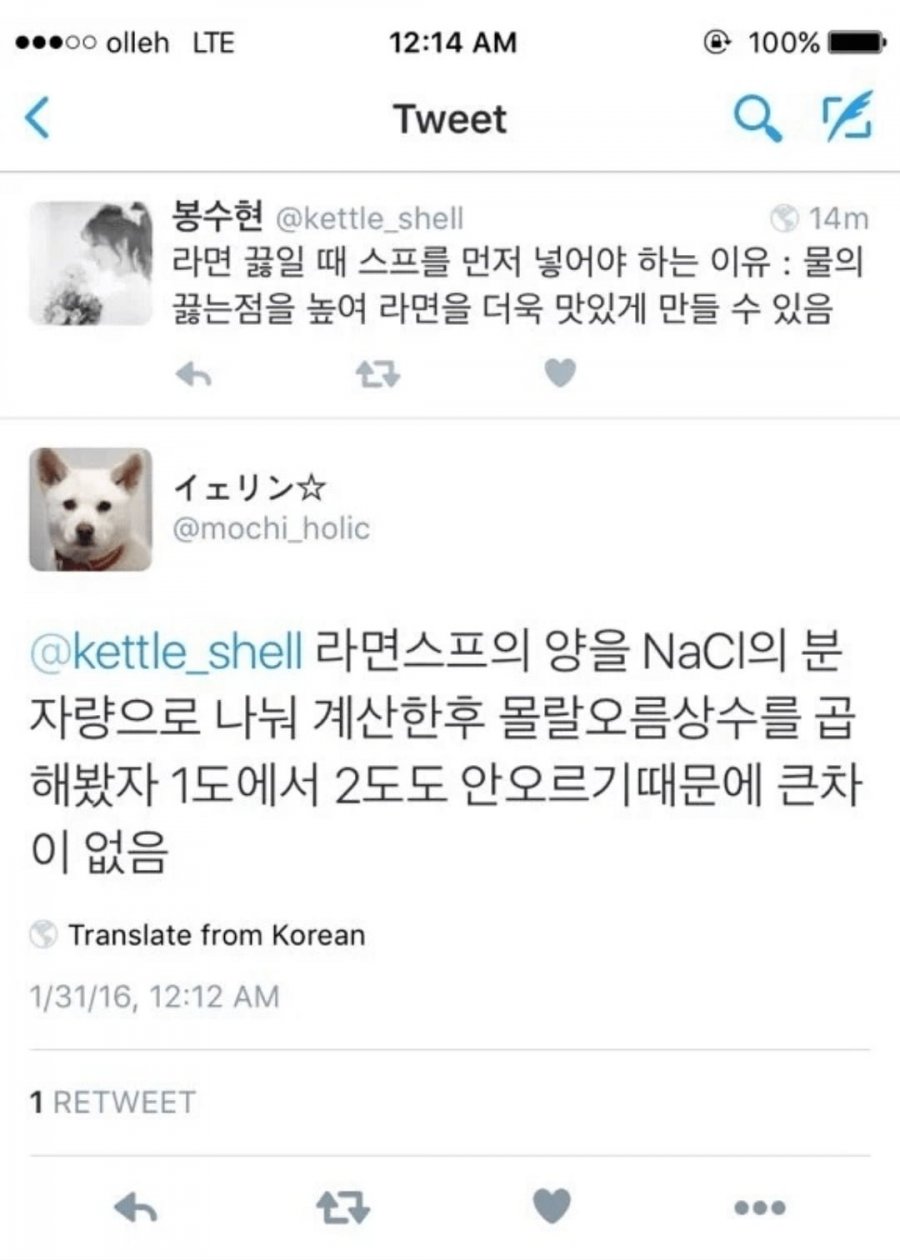Compose a new tweet with the quill icon
Viewport: 900px width, 1260px height.
[847, 115]
